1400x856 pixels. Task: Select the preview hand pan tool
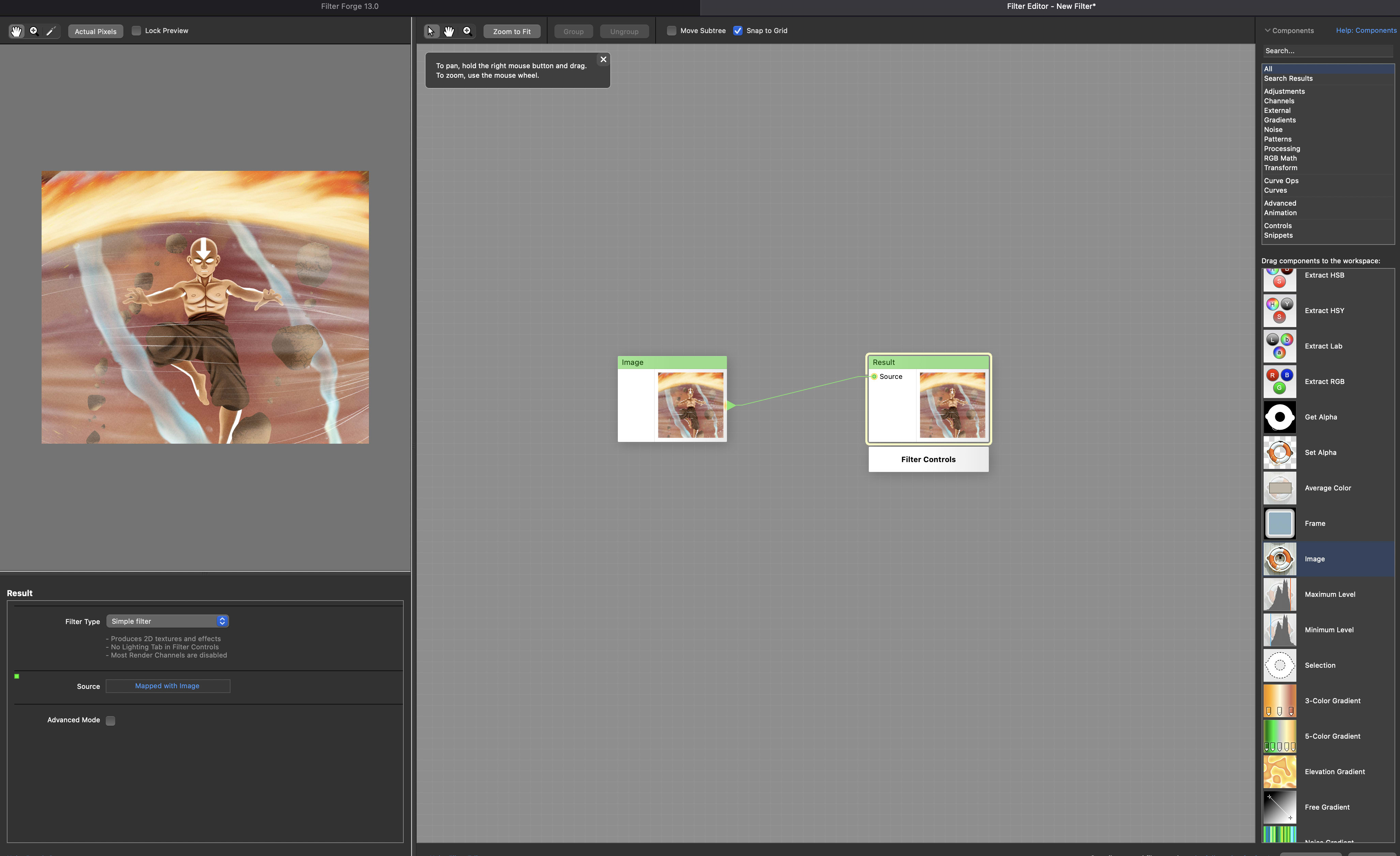16,31
